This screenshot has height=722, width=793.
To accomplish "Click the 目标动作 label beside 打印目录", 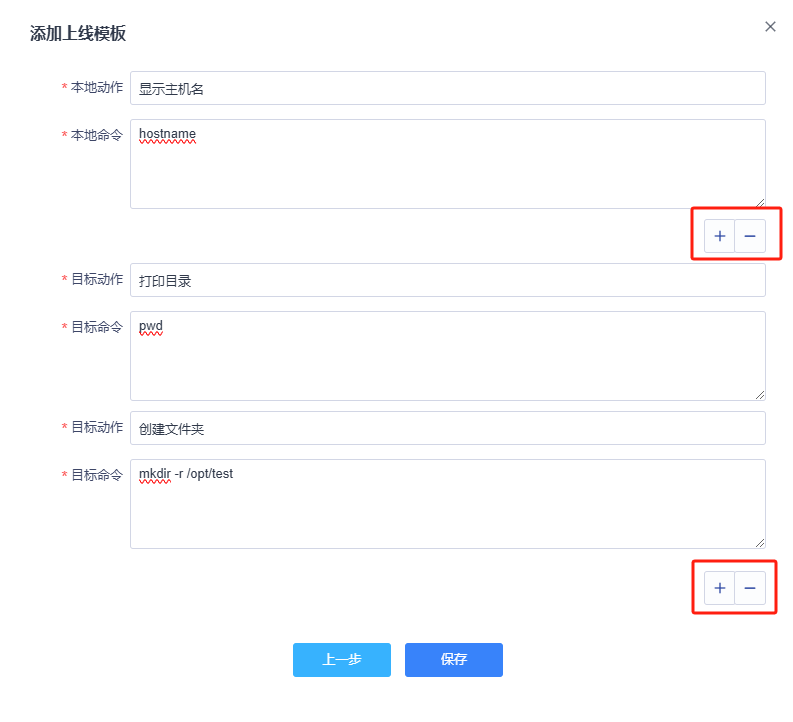I will tap(97, 279).
